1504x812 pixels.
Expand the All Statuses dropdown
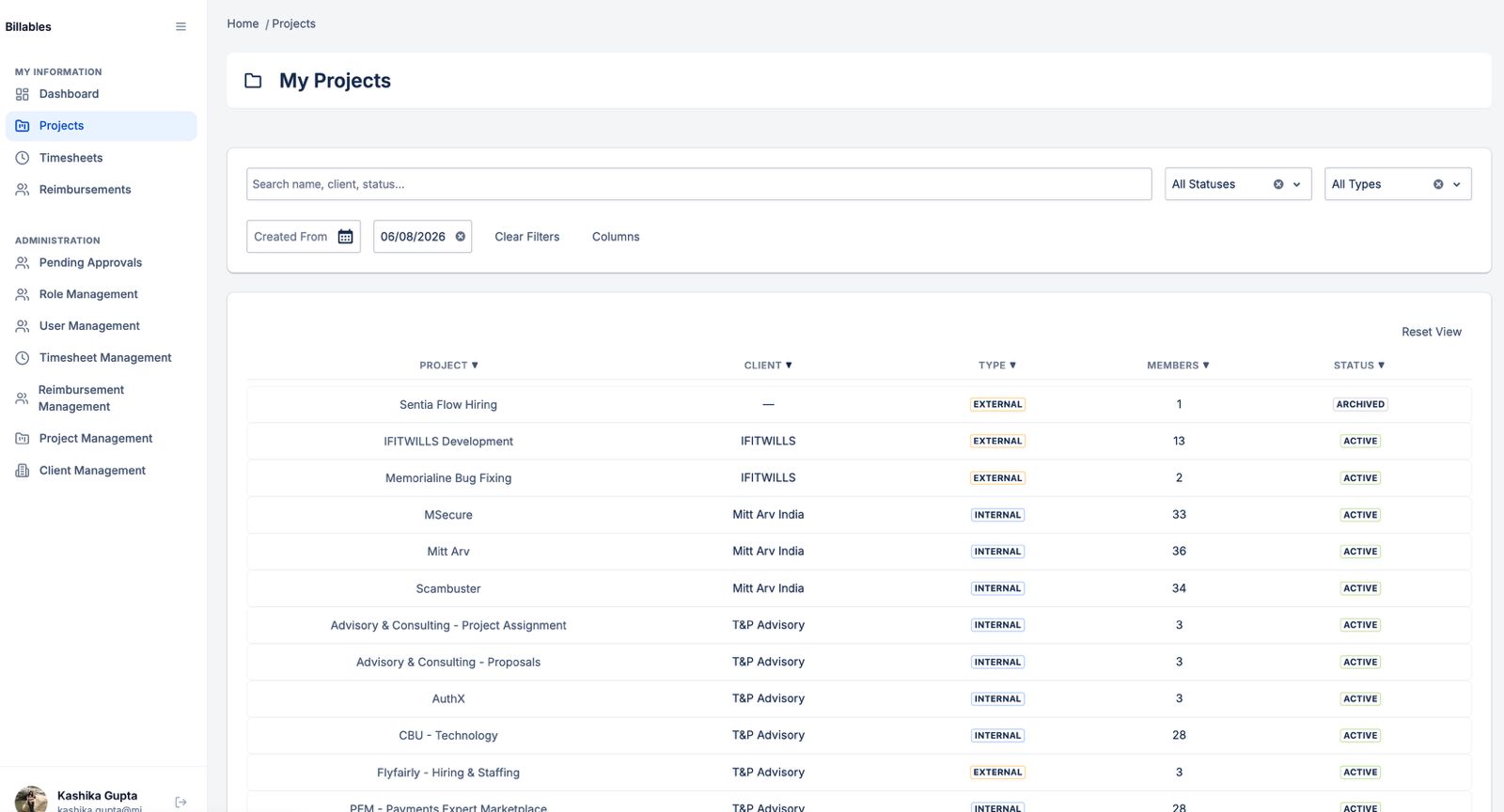pos(1297,184)
